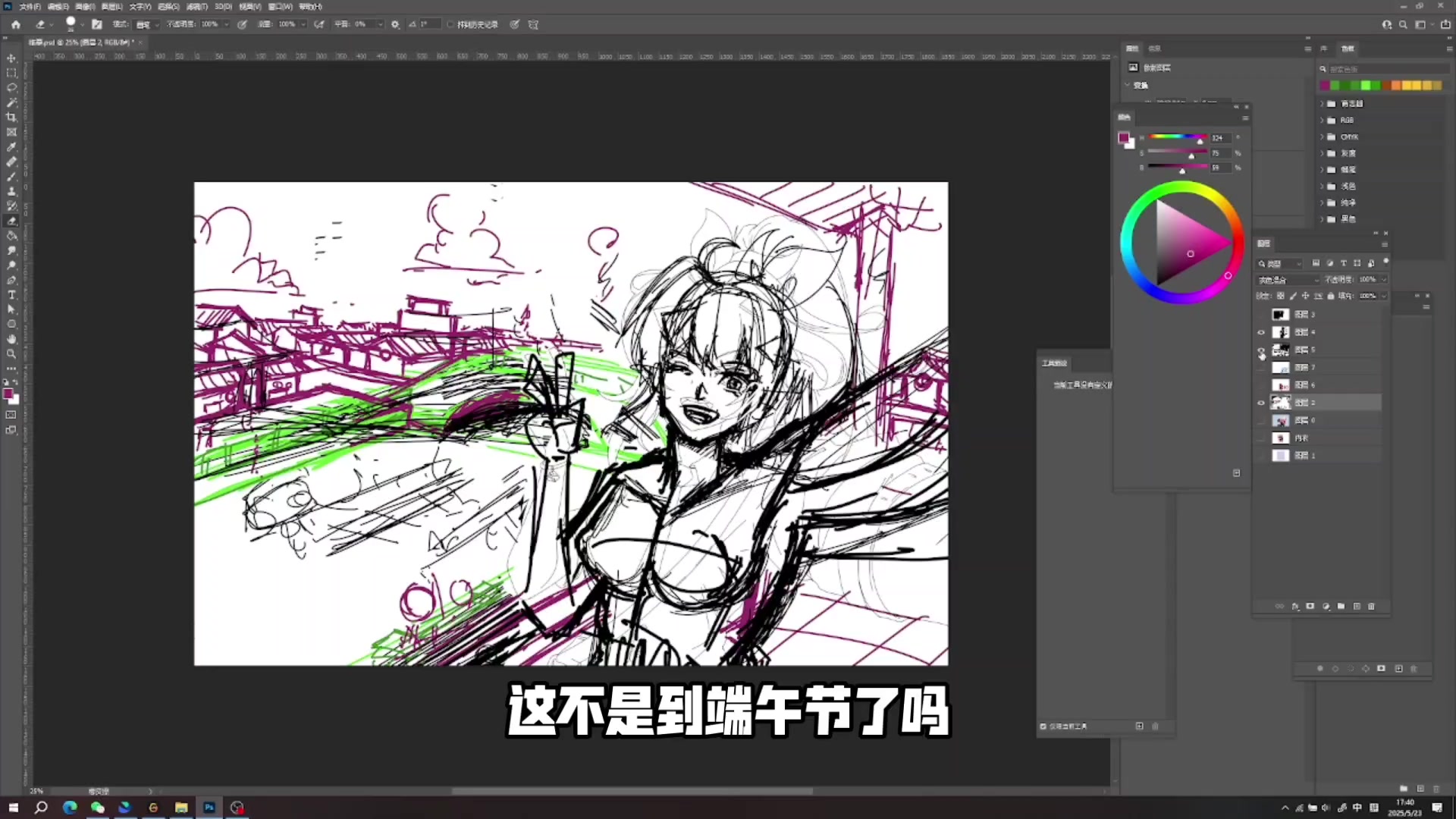The height and width of the screenshot is (819, 1456).
Task: Hide layer 图层 2 with eye icon
Action: (1261, 403)
